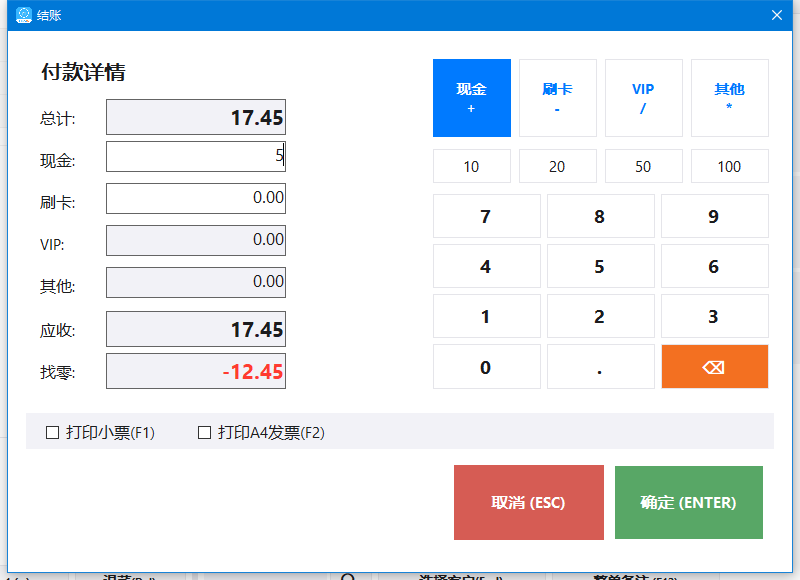Select the 现金 payment method
Viewport: 800px width, 580px height.
tap(471, 98)
